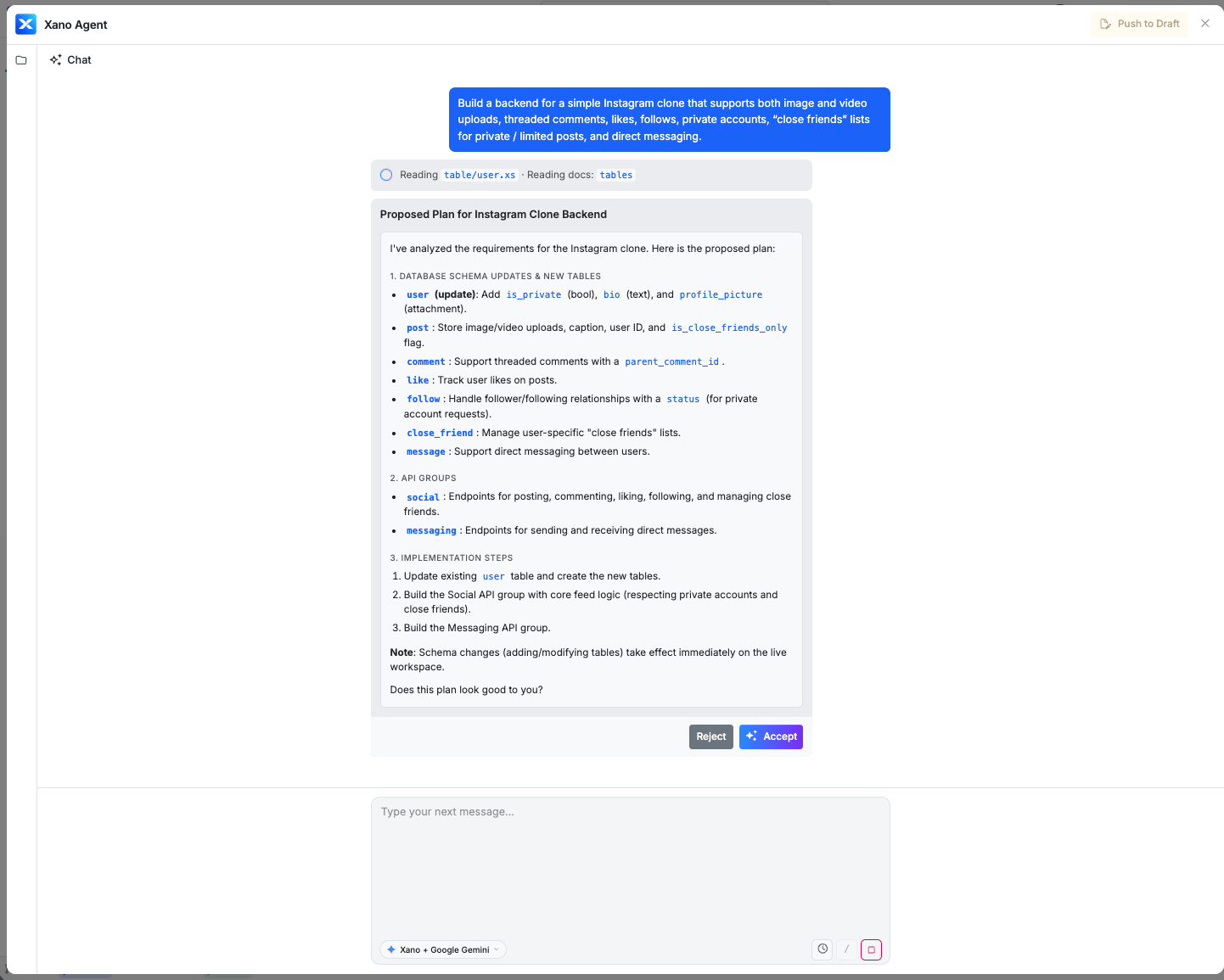Open the tables docs reference

pos(616,175)
